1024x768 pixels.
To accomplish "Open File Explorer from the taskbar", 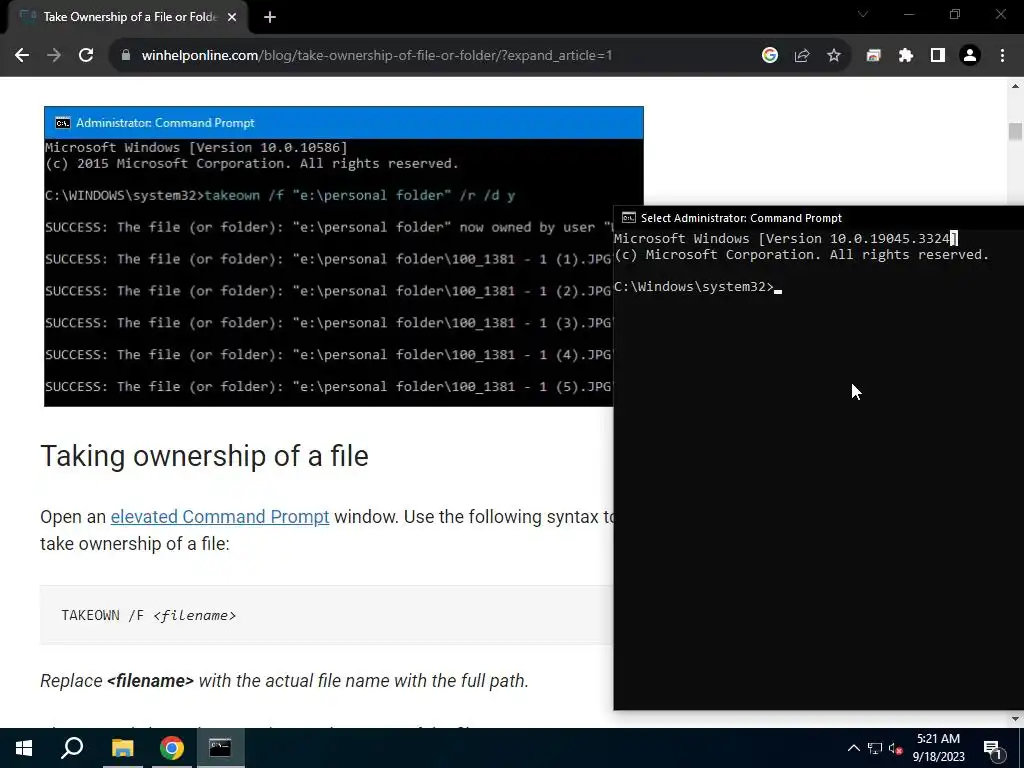I will pos(122,748).
